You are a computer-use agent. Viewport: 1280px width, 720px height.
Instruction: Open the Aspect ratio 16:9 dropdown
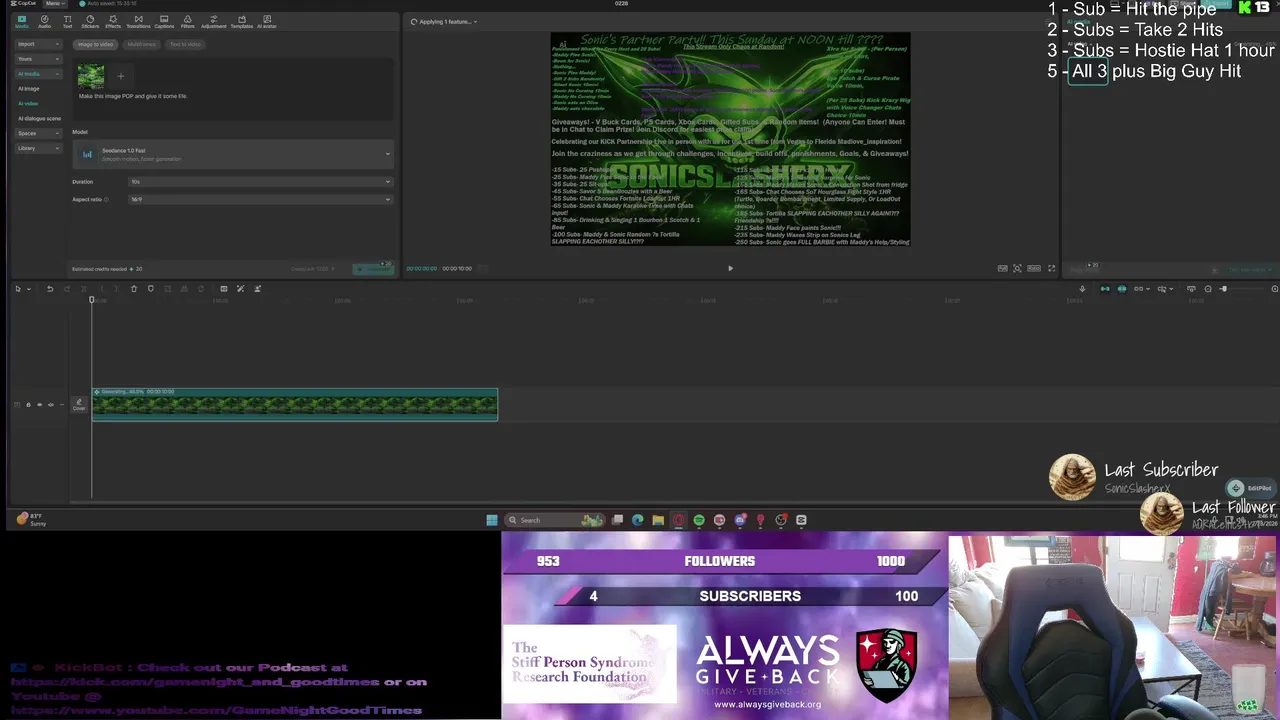click(260, 199)
